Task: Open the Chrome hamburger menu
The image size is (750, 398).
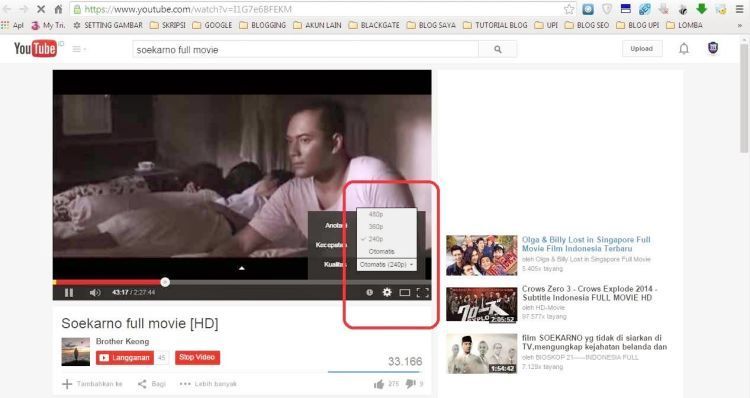Action: point(739,9)
